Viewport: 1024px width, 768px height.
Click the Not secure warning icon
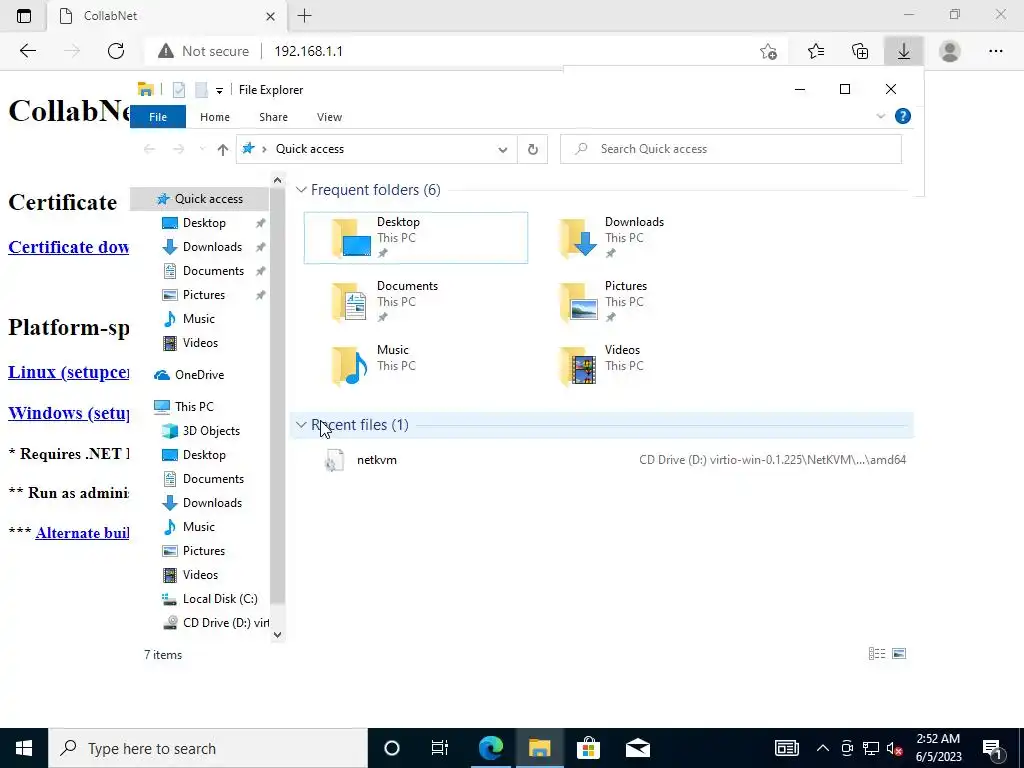pyautogui.click(x=166, y=51)
